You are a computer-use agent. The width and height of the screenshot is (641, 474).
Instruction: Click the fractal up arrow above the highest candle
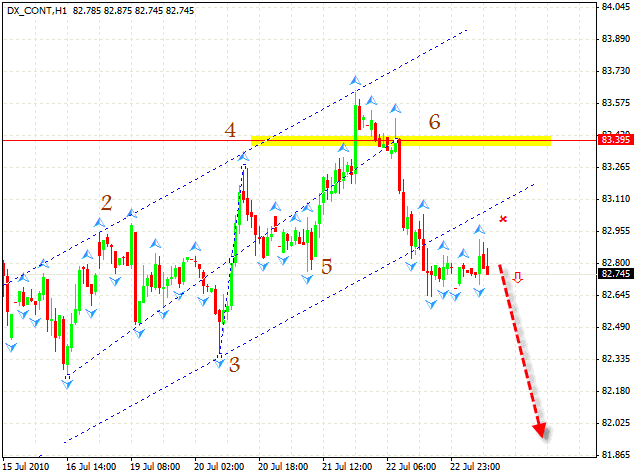[355, 81]
